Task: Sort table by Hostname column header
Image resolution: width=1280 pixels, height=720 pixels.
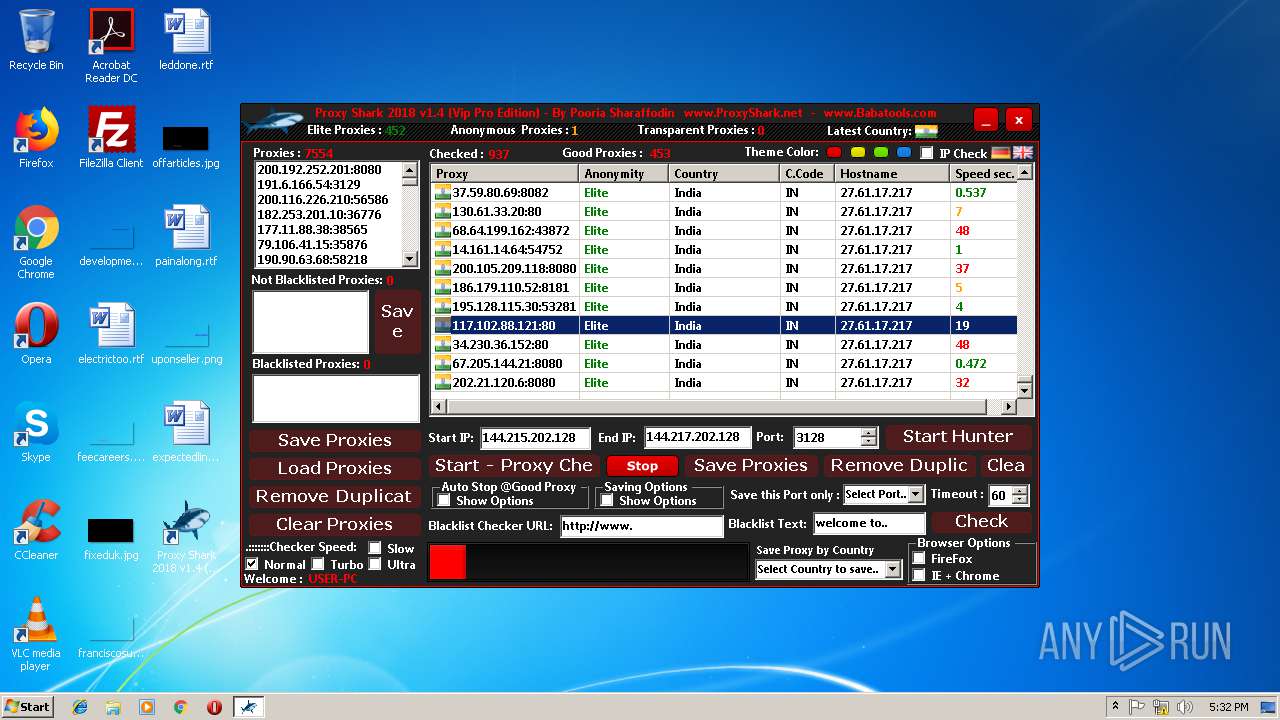Action: (892, 173)
